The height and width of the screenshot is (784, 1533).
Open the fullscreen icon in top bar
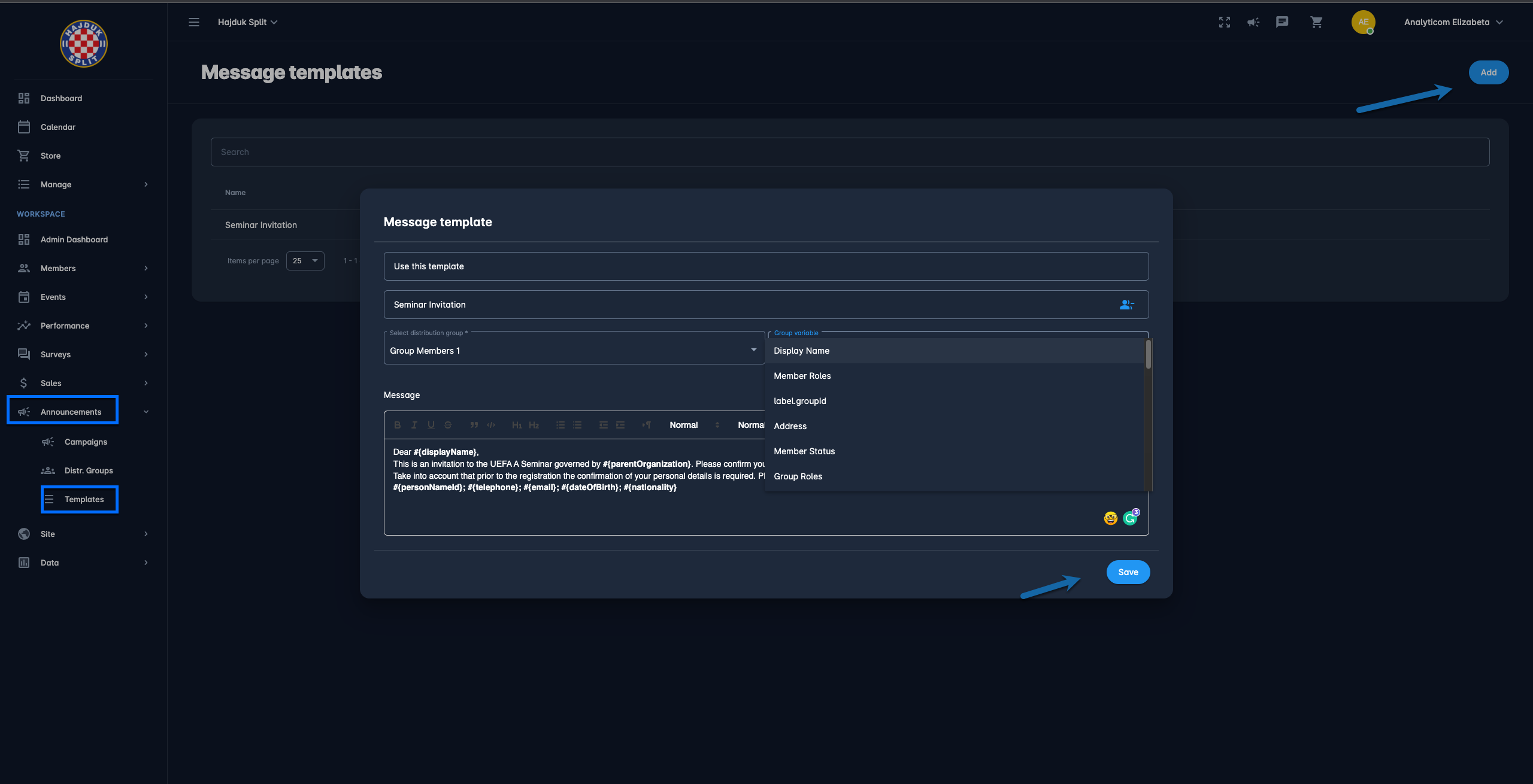(x=1224, y=22)
